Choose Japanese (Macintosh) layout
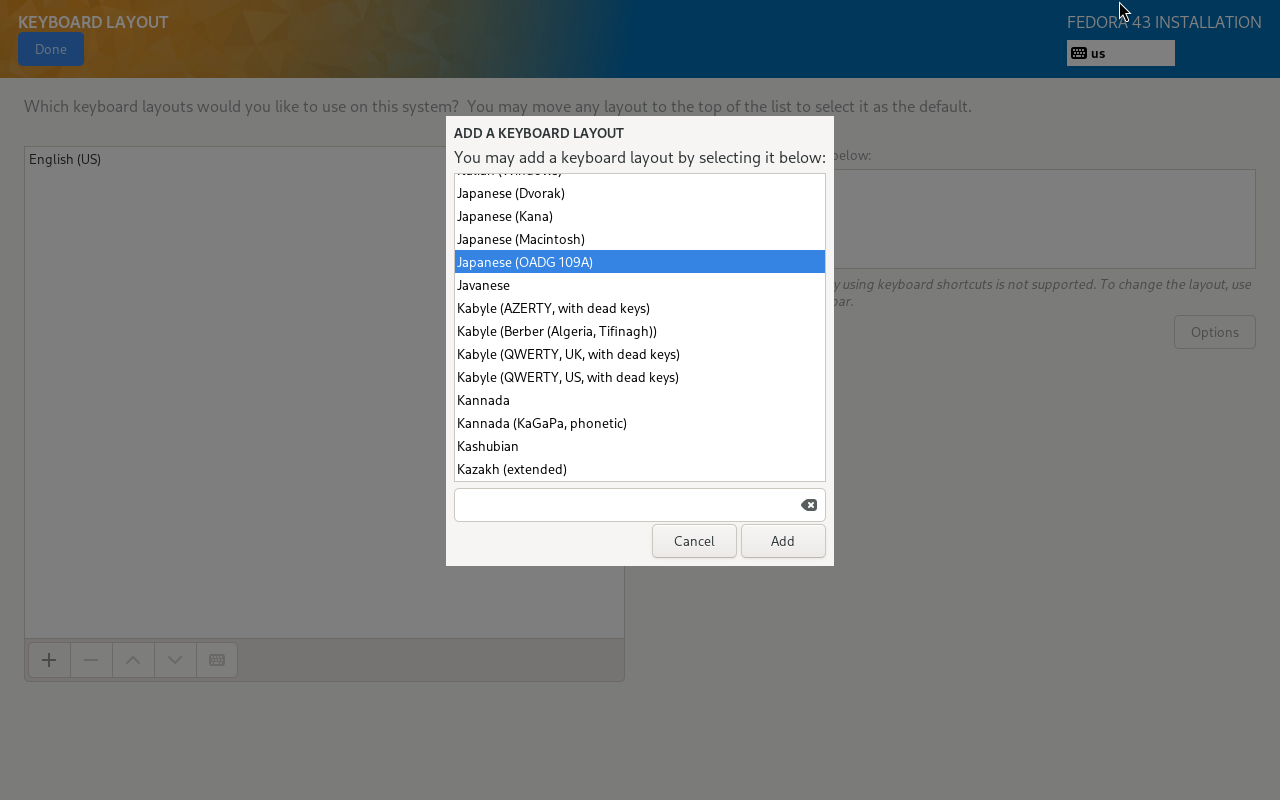The image size is (1280, 800). pos(521,239)
